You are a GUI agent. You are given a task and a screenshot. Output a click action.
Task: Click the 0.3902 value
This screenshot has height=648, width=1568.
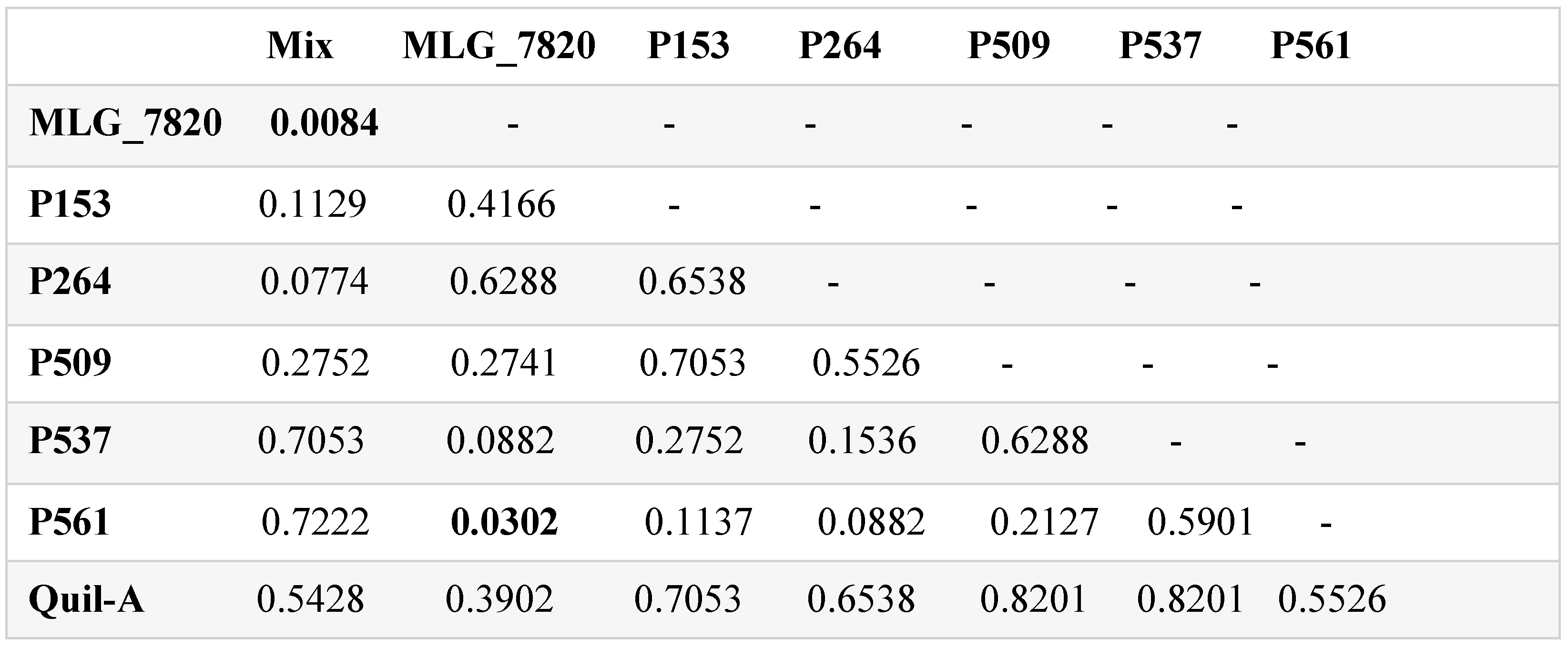(499, 599)
